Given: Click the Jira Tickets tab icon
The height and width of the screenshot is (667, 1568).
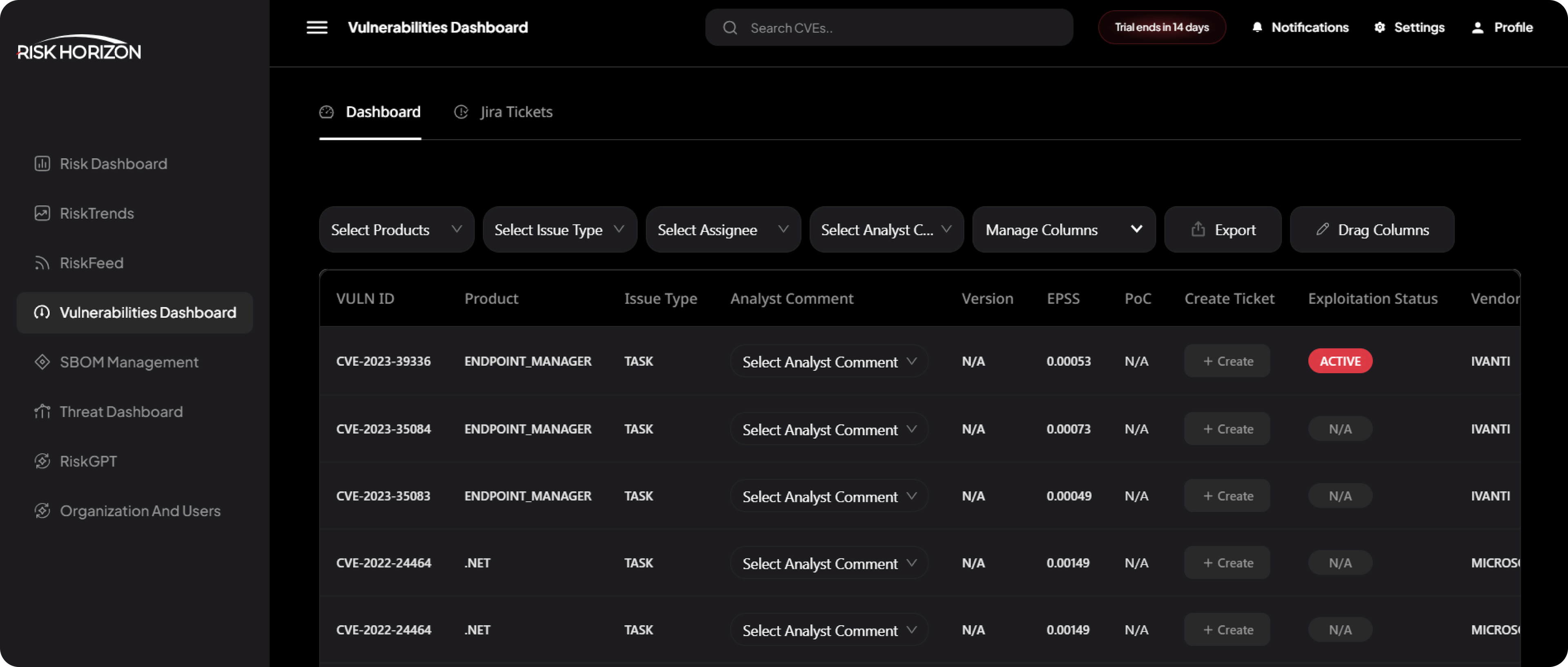Looking at the screenshot, I should click(x=461, y=112).
